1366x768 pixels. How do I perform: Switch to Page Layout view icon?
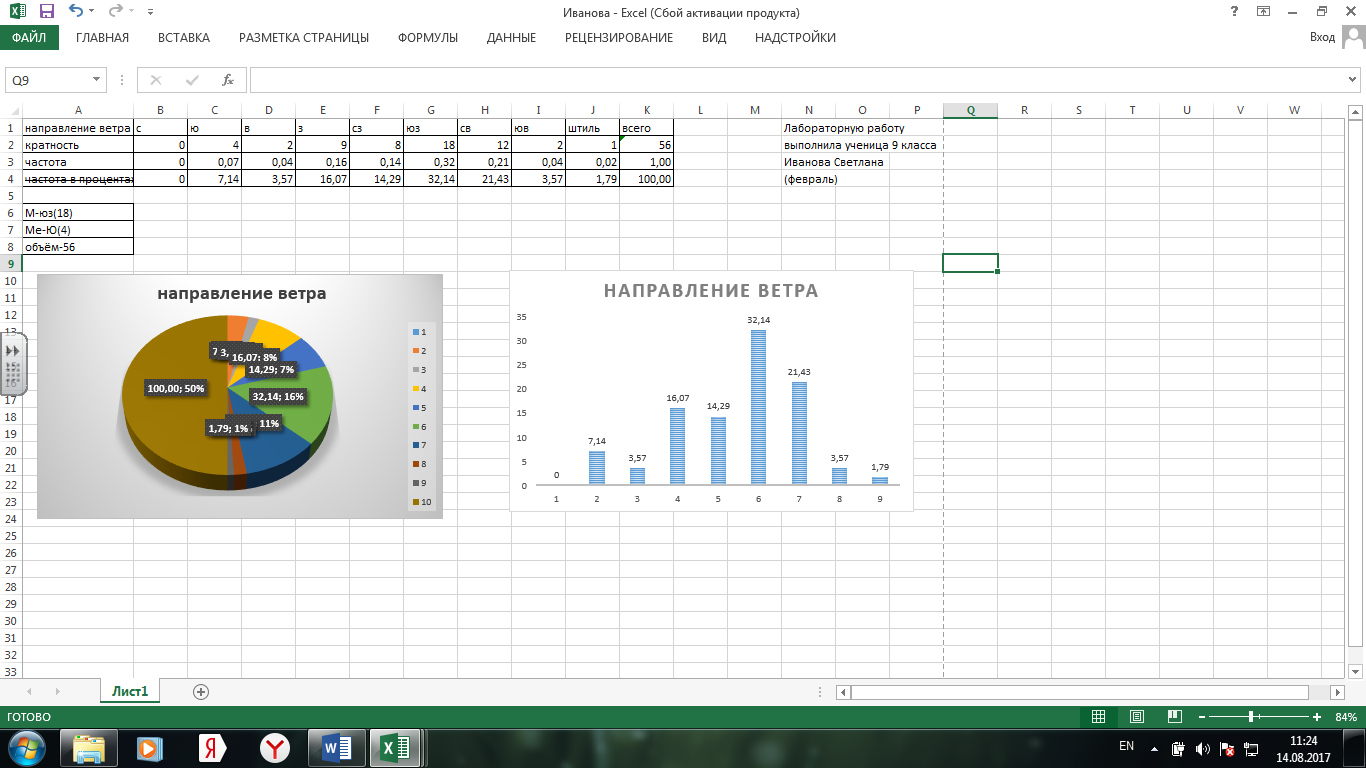(x=1137, y=717)
